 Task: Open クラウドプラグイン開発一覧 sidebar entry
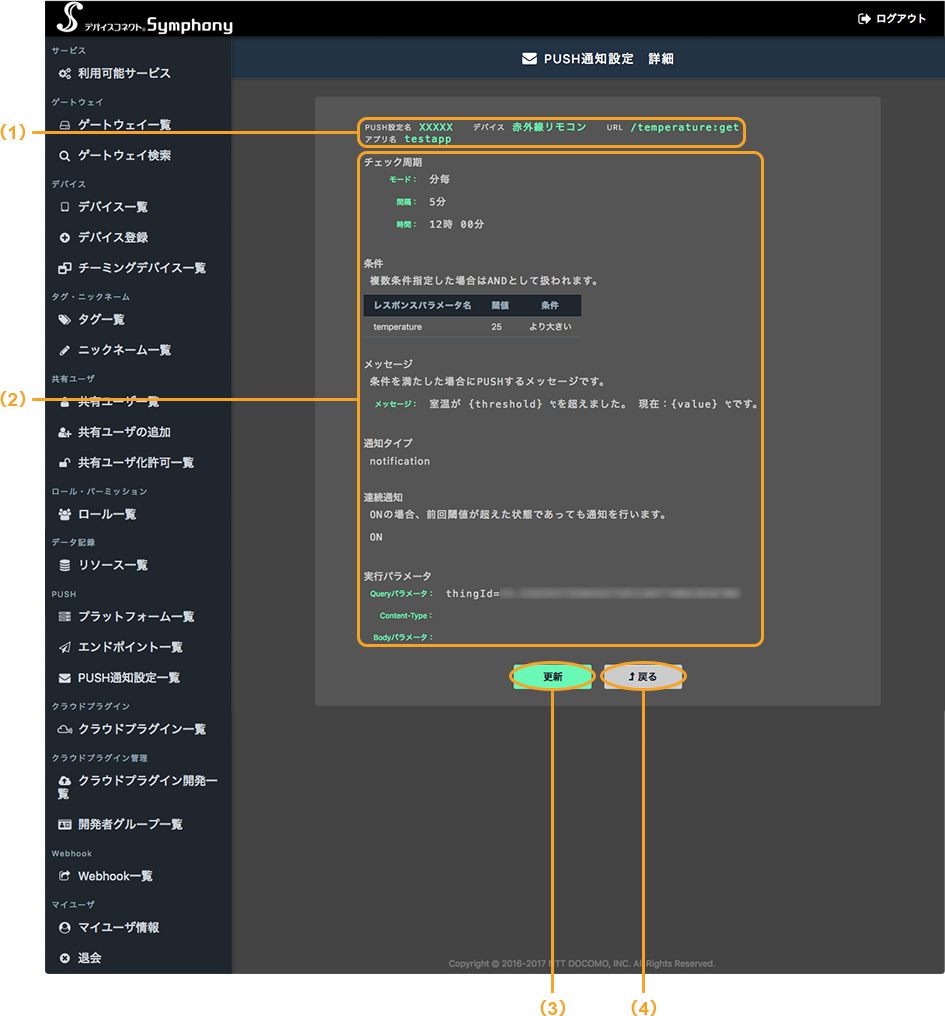pos(138,787)
